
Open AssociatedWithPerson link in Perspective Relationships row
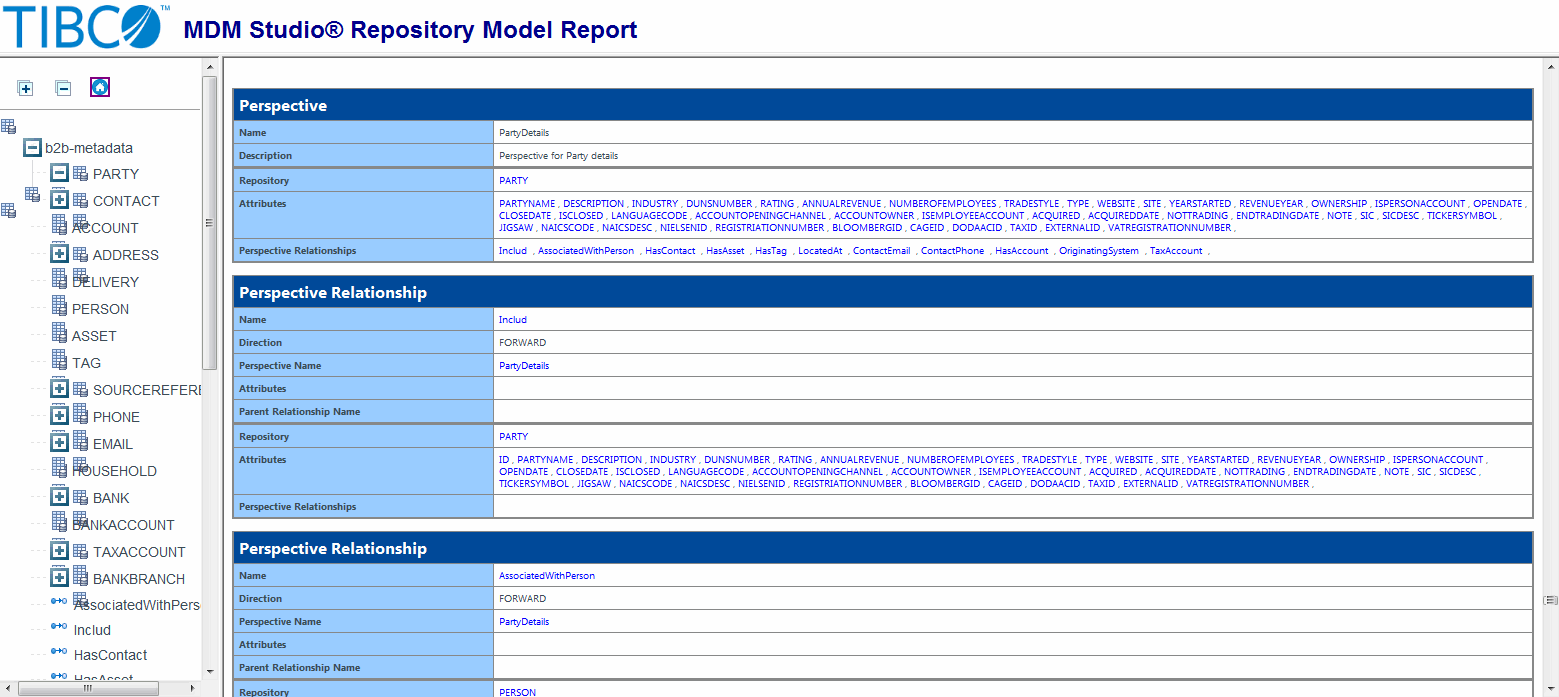[x=586, y=251]
